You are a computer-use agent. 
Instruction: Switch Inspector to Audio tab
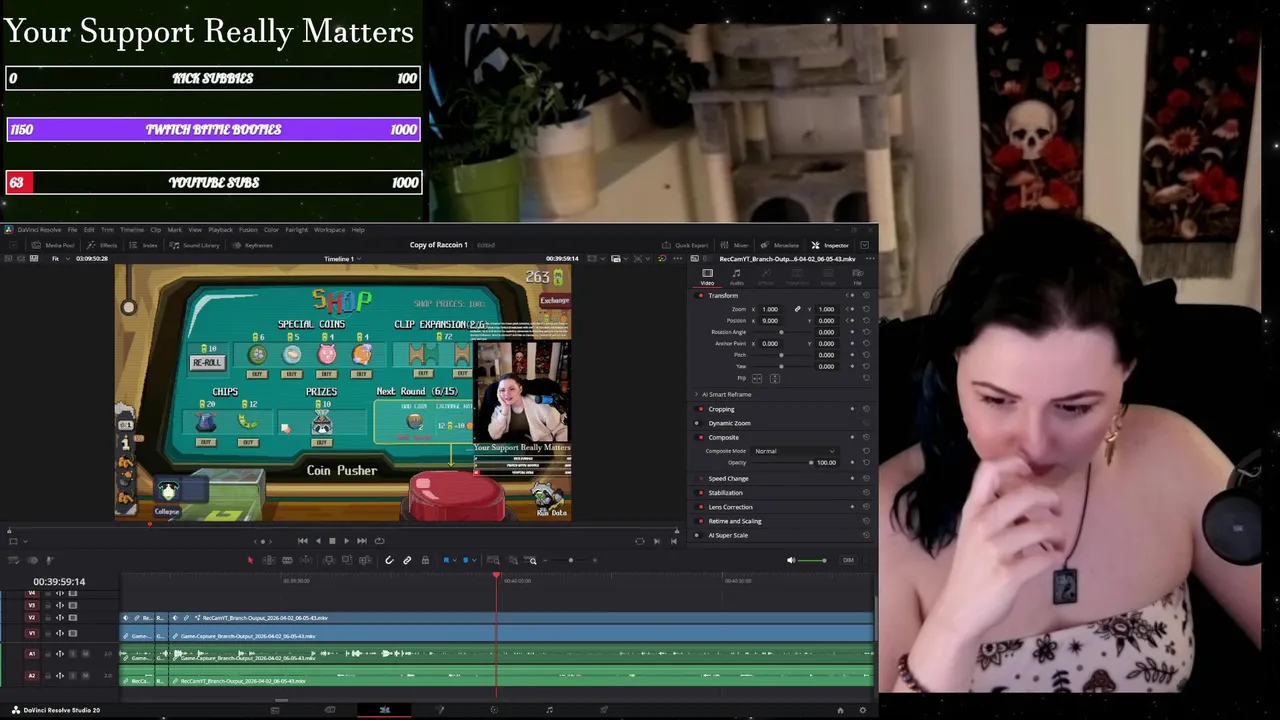(736, 276)
